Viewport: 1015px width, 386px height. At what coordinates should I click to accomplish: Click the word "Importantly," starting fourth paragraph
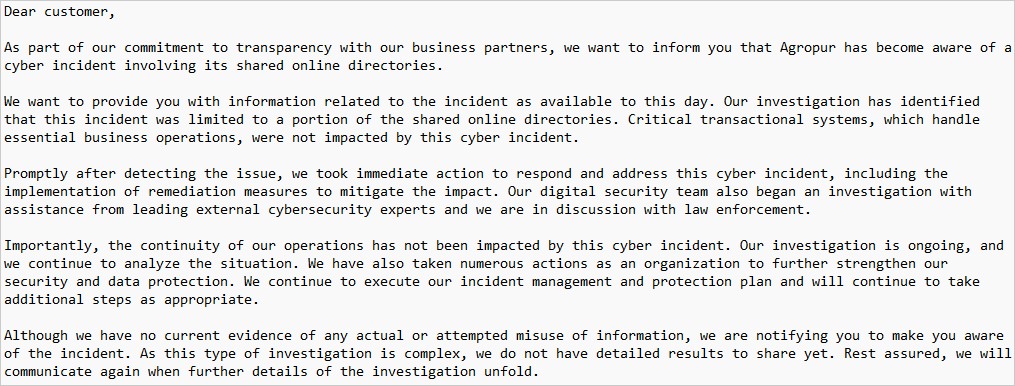point(52,245)
